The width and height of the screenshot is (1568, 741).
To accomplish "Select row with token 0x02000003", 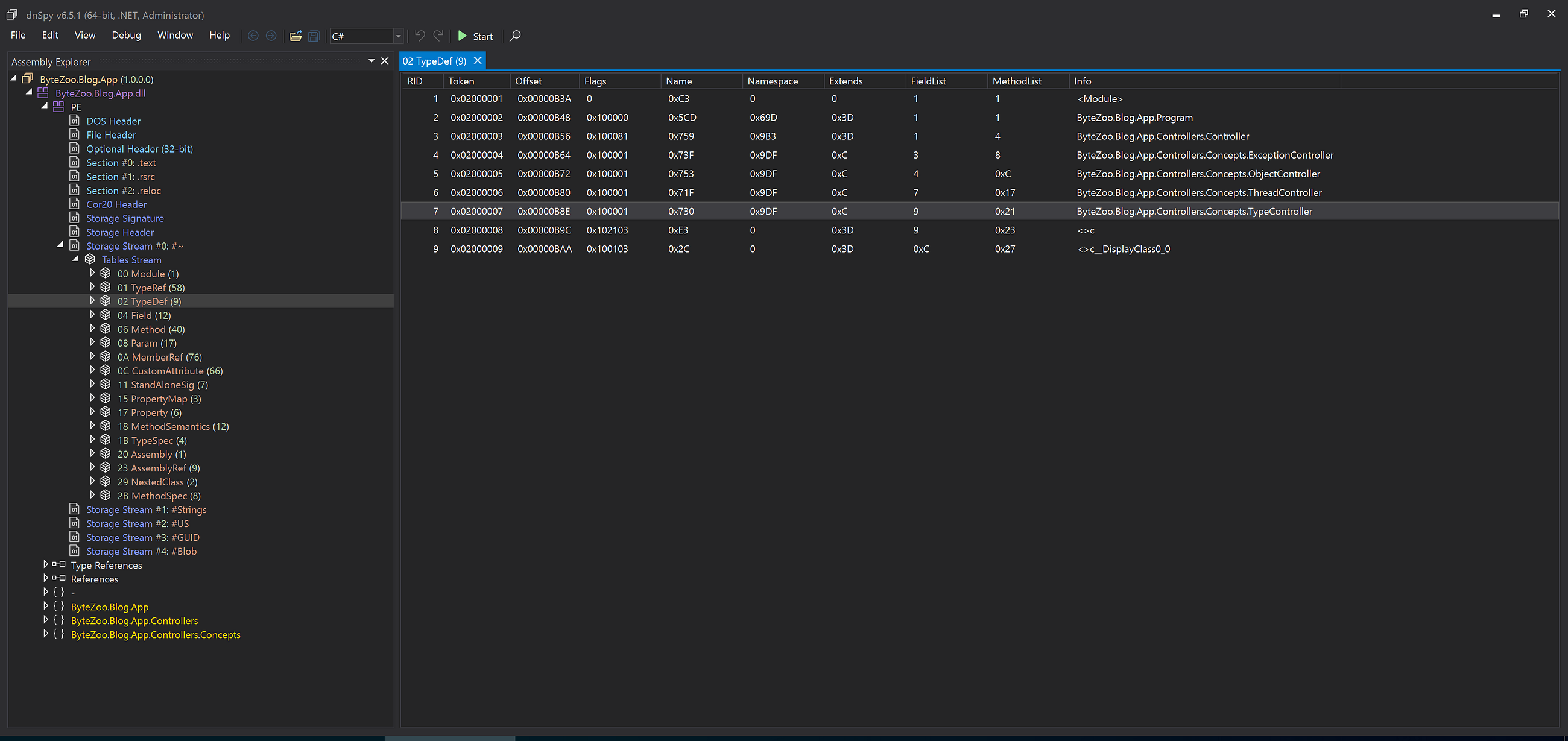I will coord(979,136).
